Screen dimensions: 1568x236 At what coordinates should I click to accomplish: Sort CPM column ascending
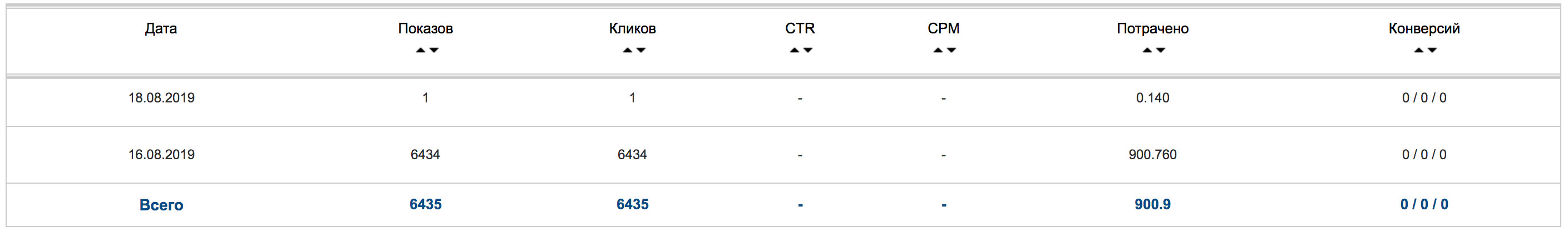click(938, 51)
